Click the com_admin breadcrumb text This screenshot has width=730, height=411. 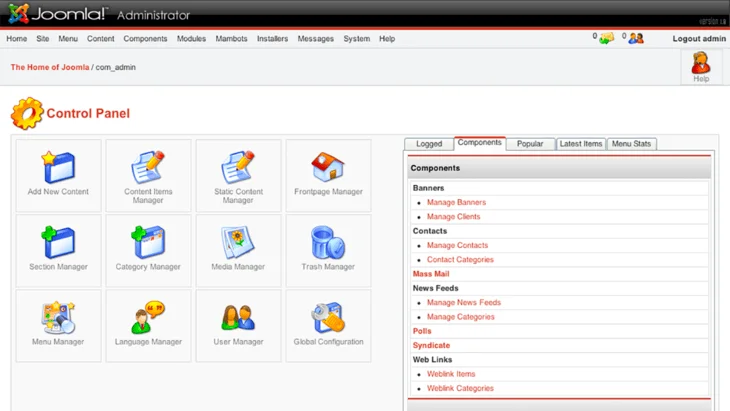115,67
